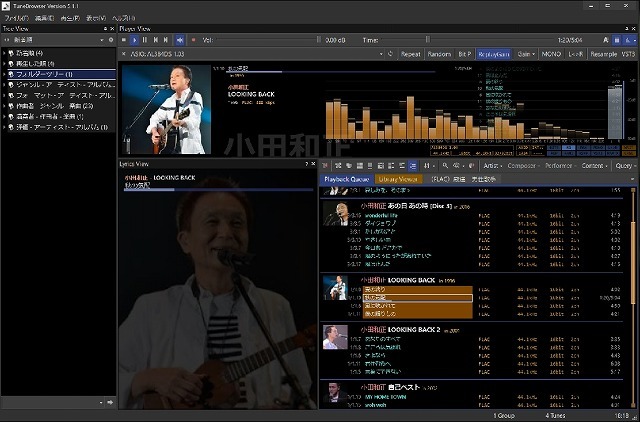
Task: Click the Resample button
Action: pos(603,54)
